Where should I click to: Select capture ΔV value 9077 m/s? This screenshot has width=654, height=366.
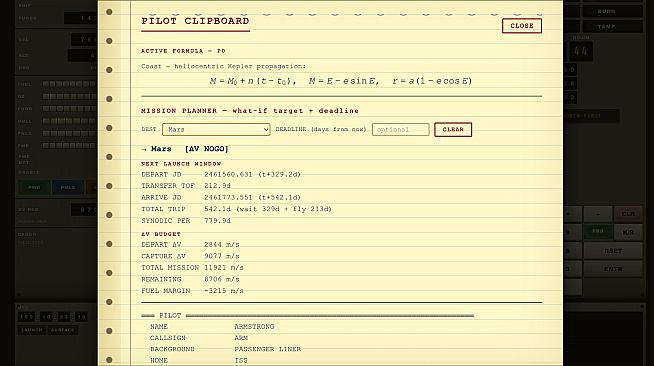222,256
